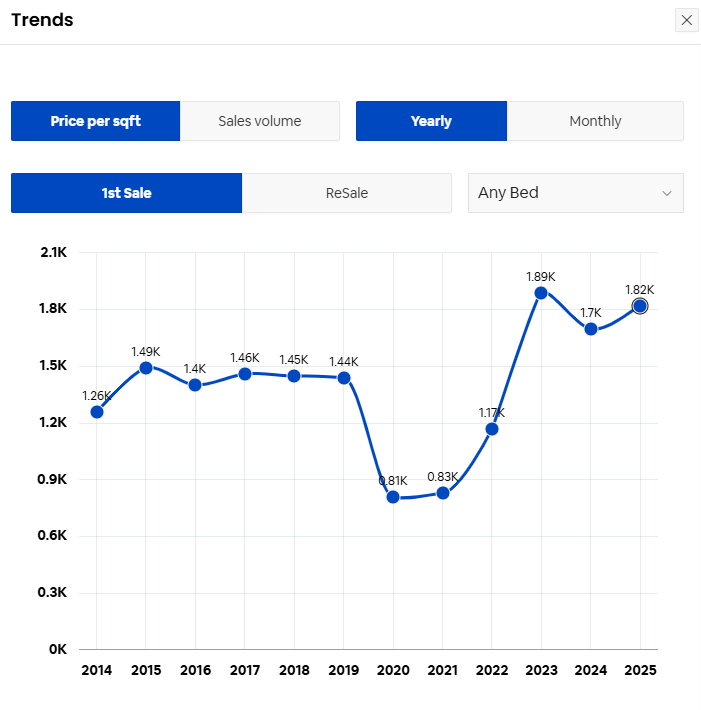
Task: Click the 2017 data point at 1.46K
Action: point(245,374)
